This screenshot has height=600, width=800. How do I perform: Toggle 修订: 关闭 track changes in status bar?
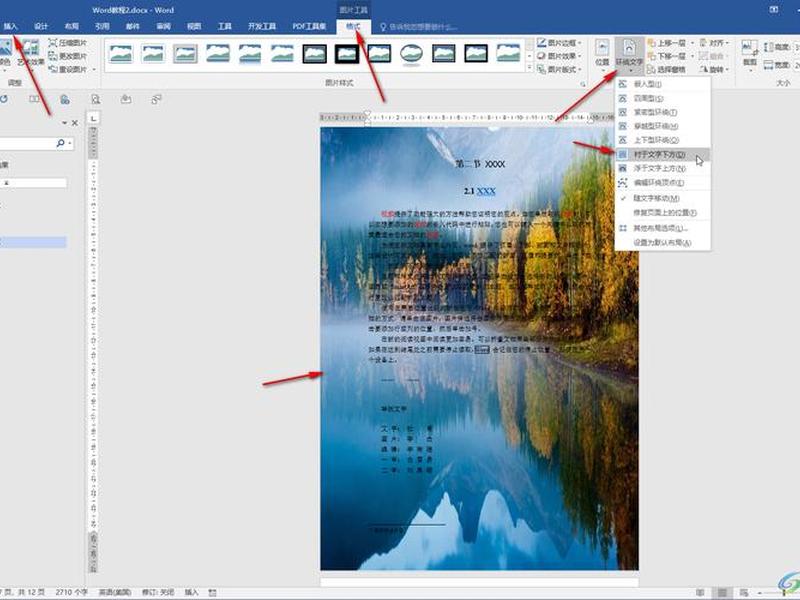158,592
